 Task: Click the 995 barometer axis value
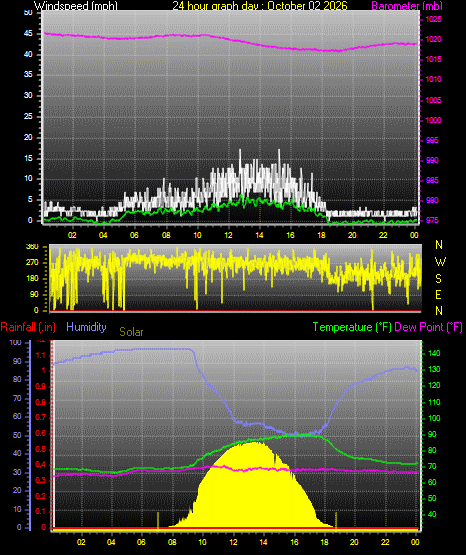click(432, 141)
